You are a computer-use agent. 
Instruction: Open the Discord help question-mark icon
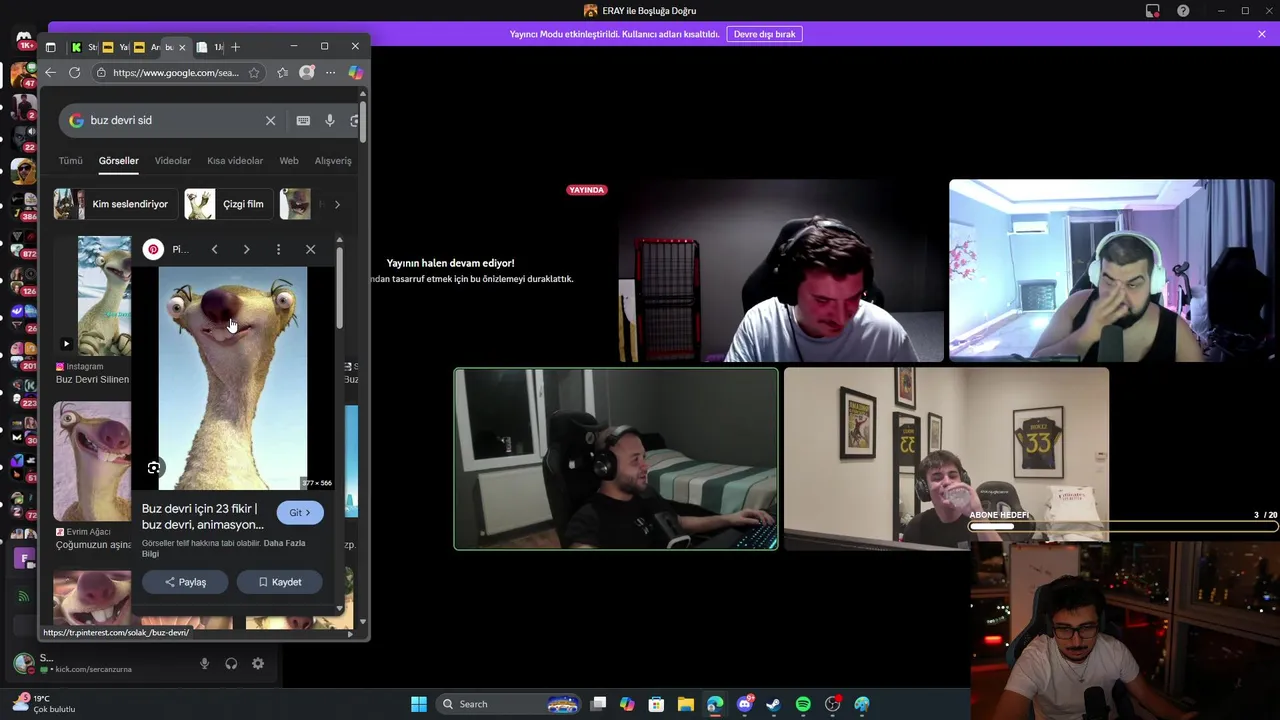pos(1183,11)
